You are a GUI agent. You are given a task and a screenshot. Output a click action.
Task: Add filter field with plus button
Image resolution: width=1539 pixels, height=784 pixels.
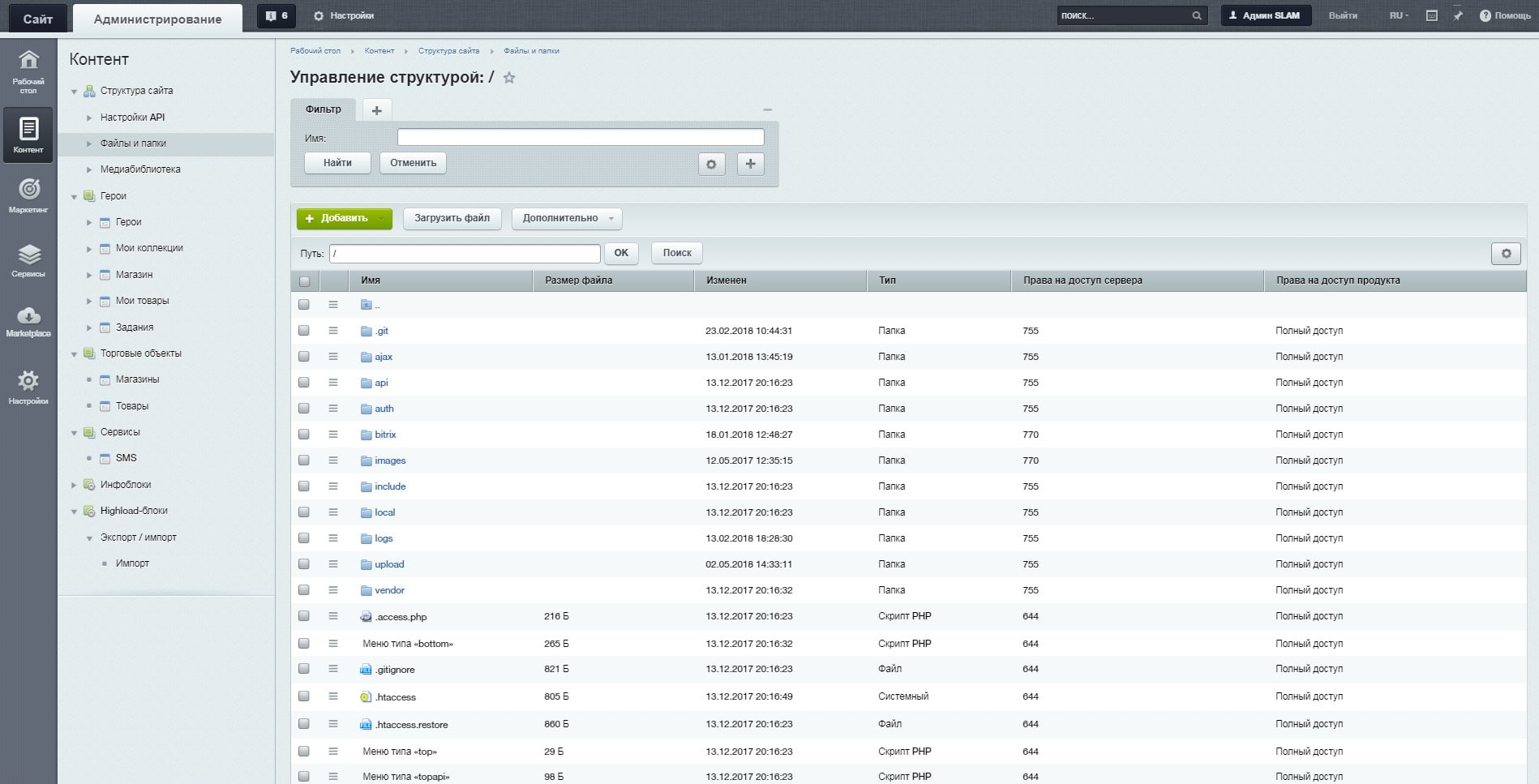tap(750, 164)
